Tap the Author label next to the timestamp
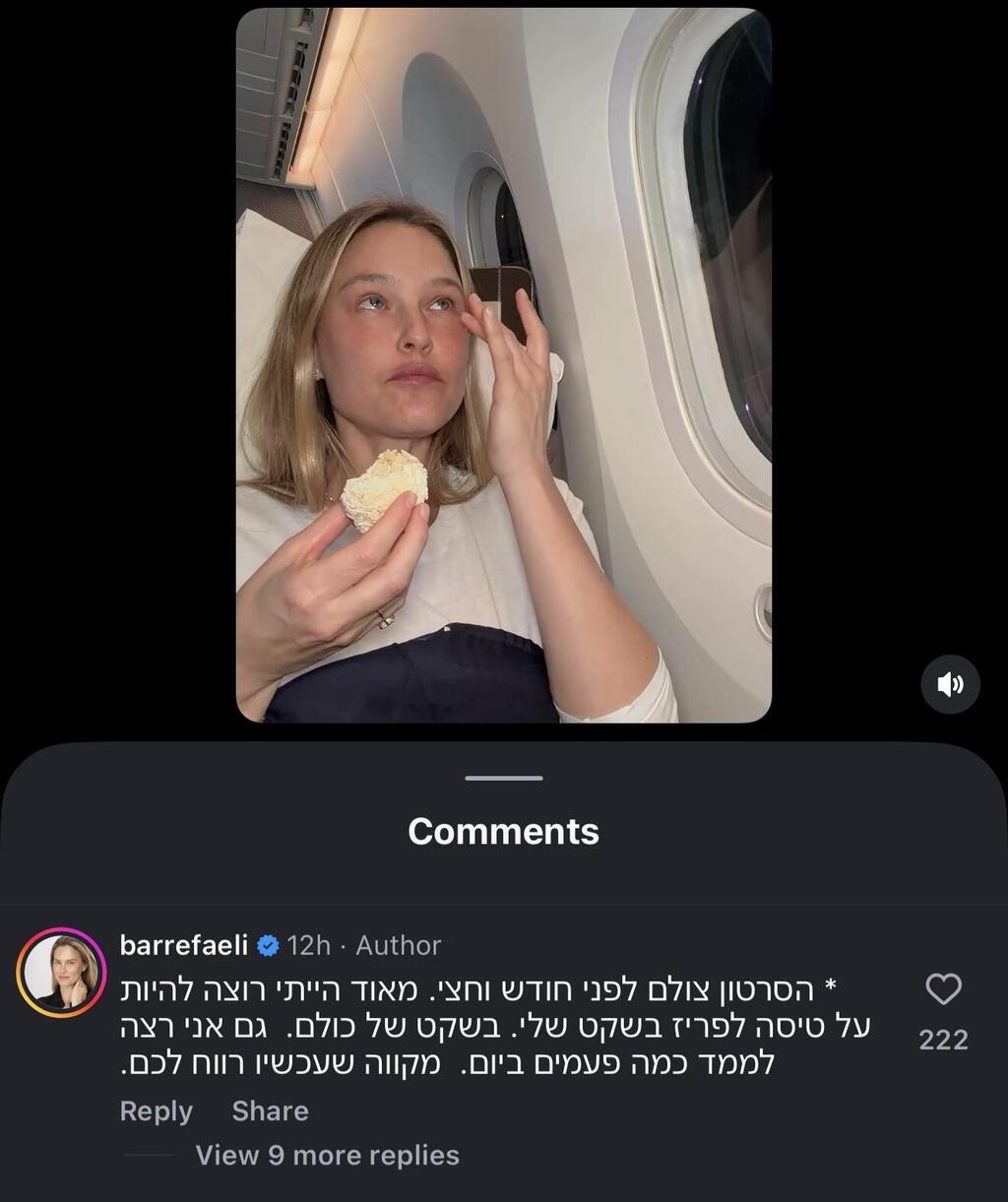Viewport: 1008px width, 1202px height. 397,945
